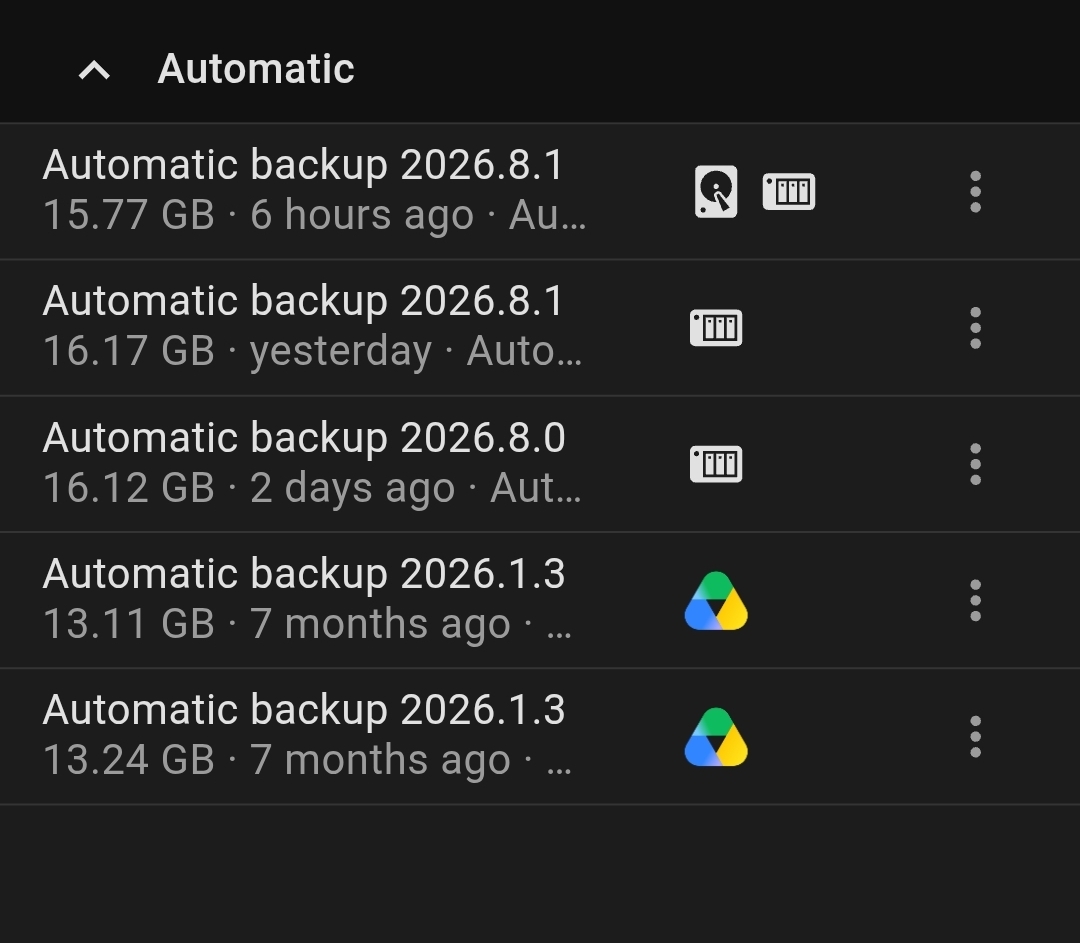Click the network storage icon on 16.12 GB backup
The height and width of the screenshot is (943, 1080).
[716, 464]
